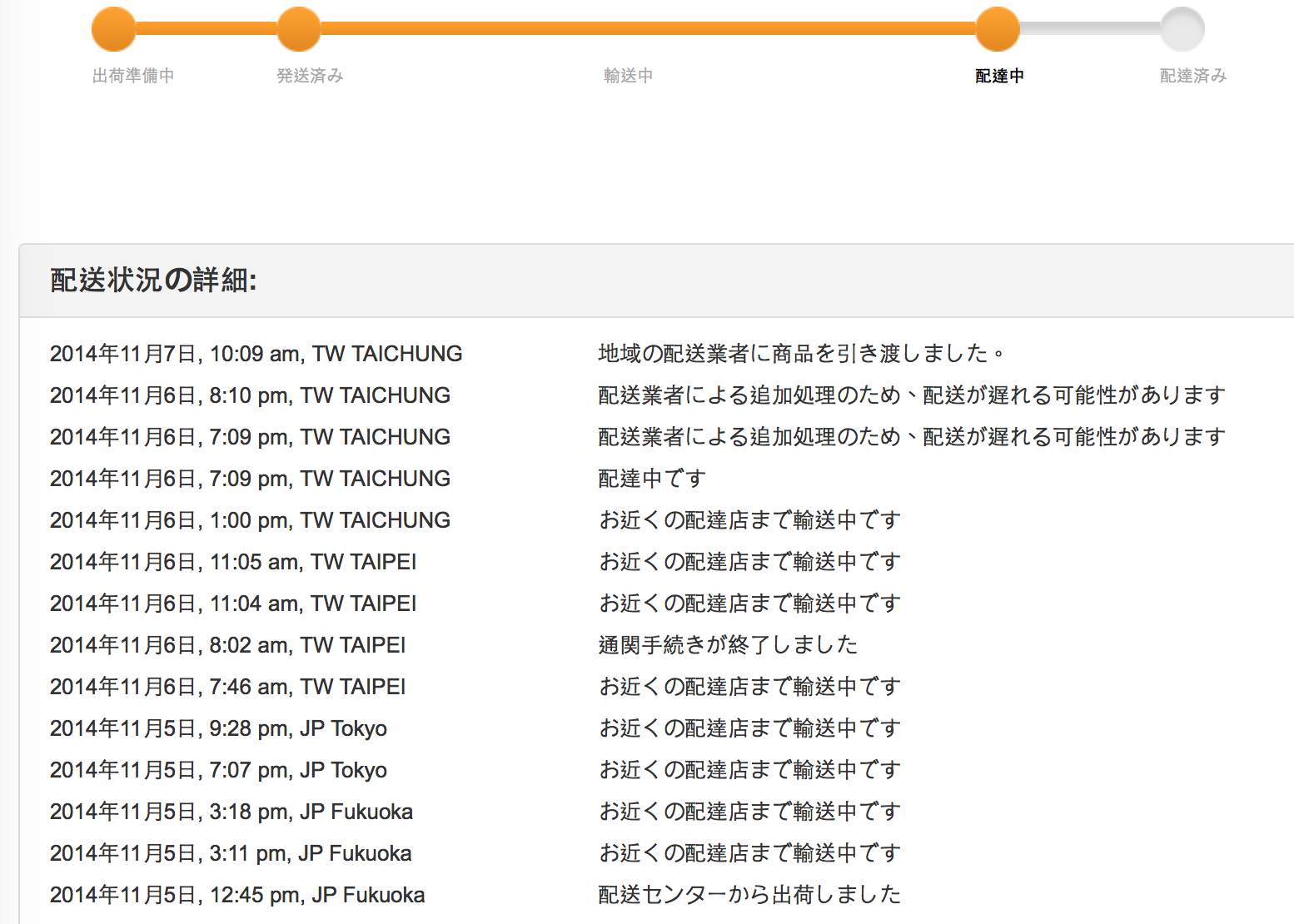The width and height of the screenshot is (1294, 924).
Task: Click the in-transit status for 3:11 pm Fukuoka
Action: pos(749,853)
